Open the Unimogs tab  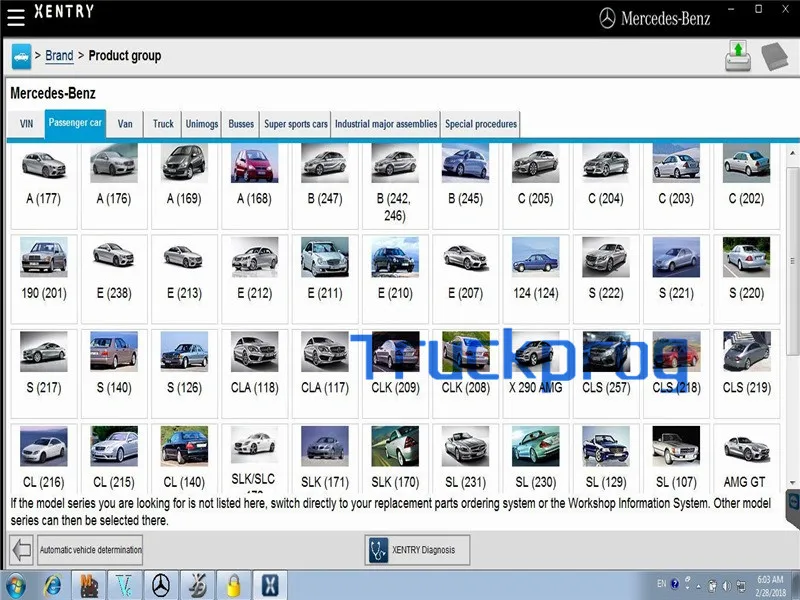tap(202, 124)
